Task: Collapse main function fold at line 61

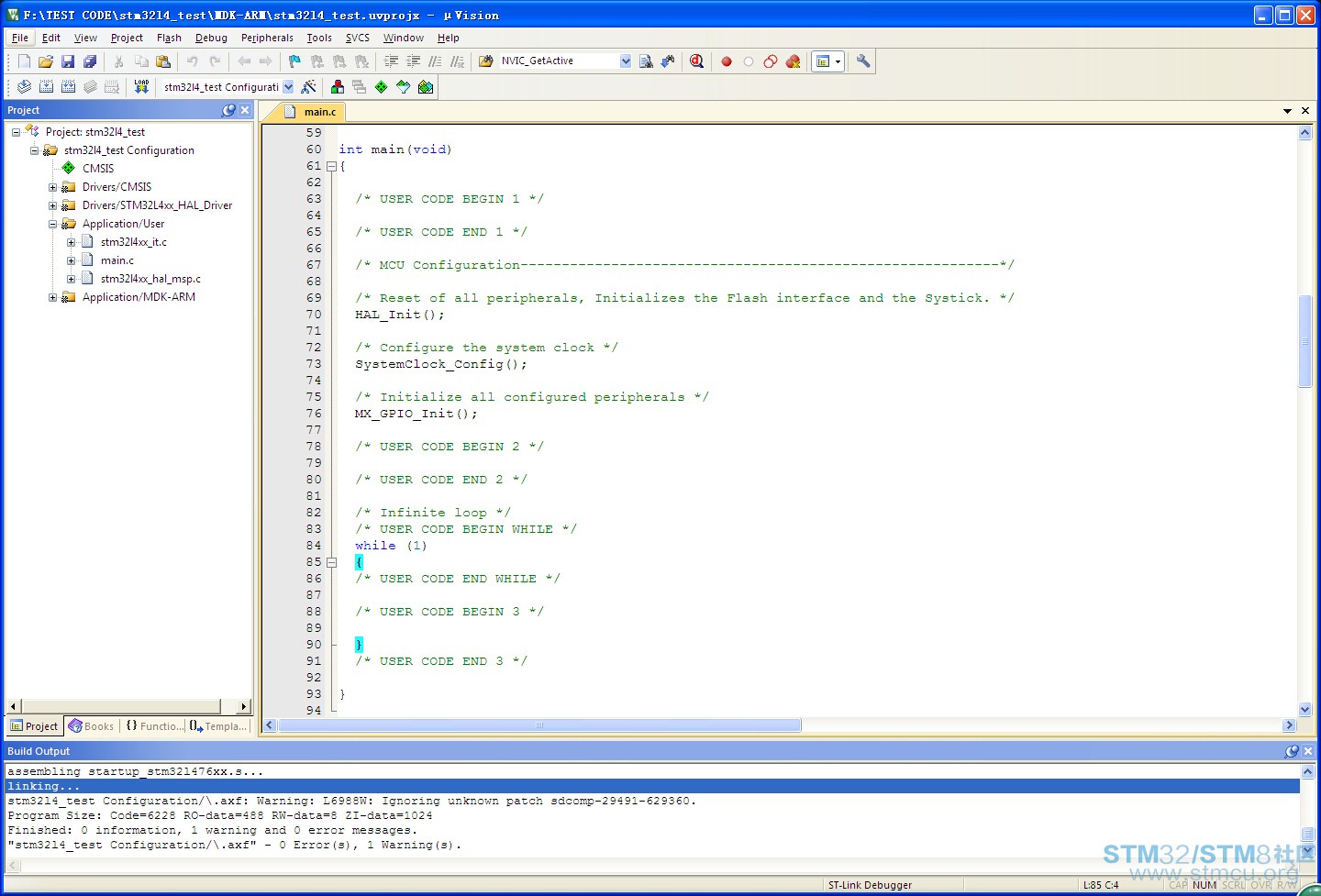Action: pyautogui.click(x=331, y=166)
